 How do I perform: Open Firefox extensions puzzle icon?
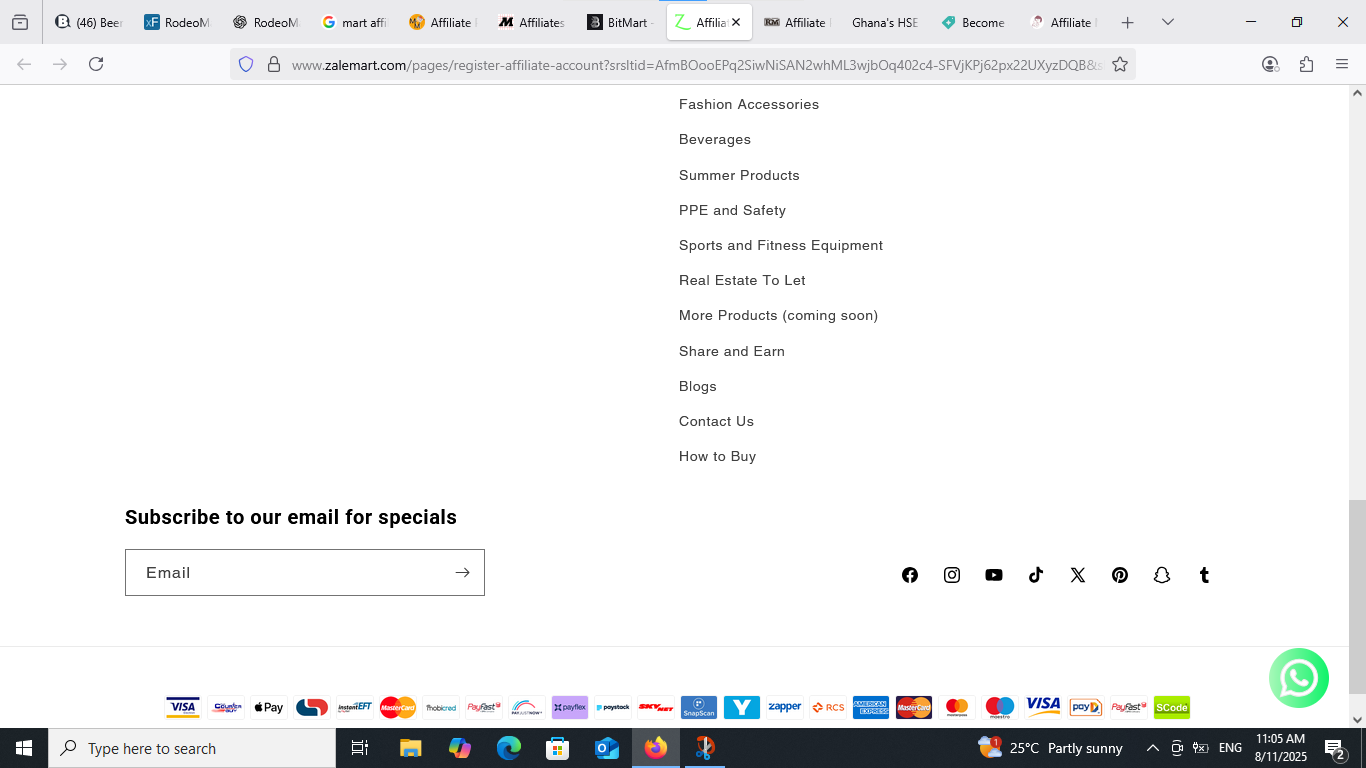click(1306, 64)
